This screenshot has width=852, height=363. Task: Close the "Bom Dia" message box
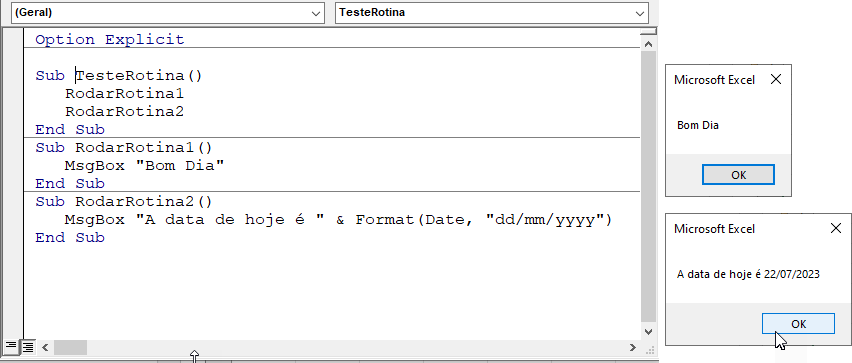[x=776, y=80]
